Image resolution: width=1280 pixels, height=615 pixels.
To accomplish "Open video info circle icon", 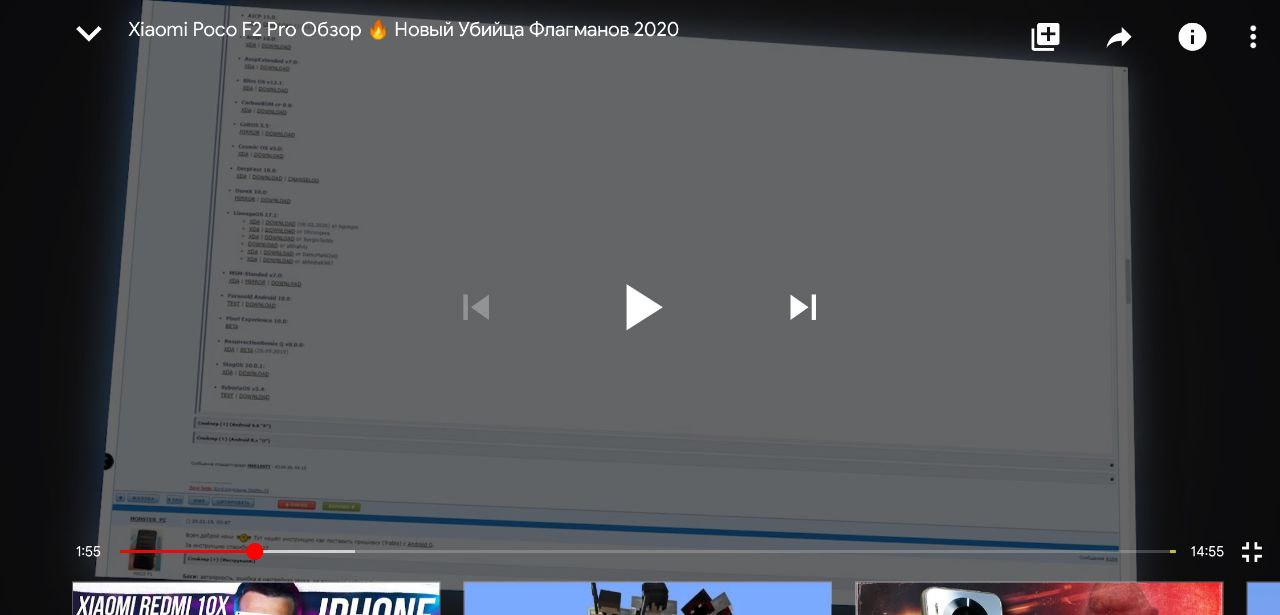I will [1192, 37].
